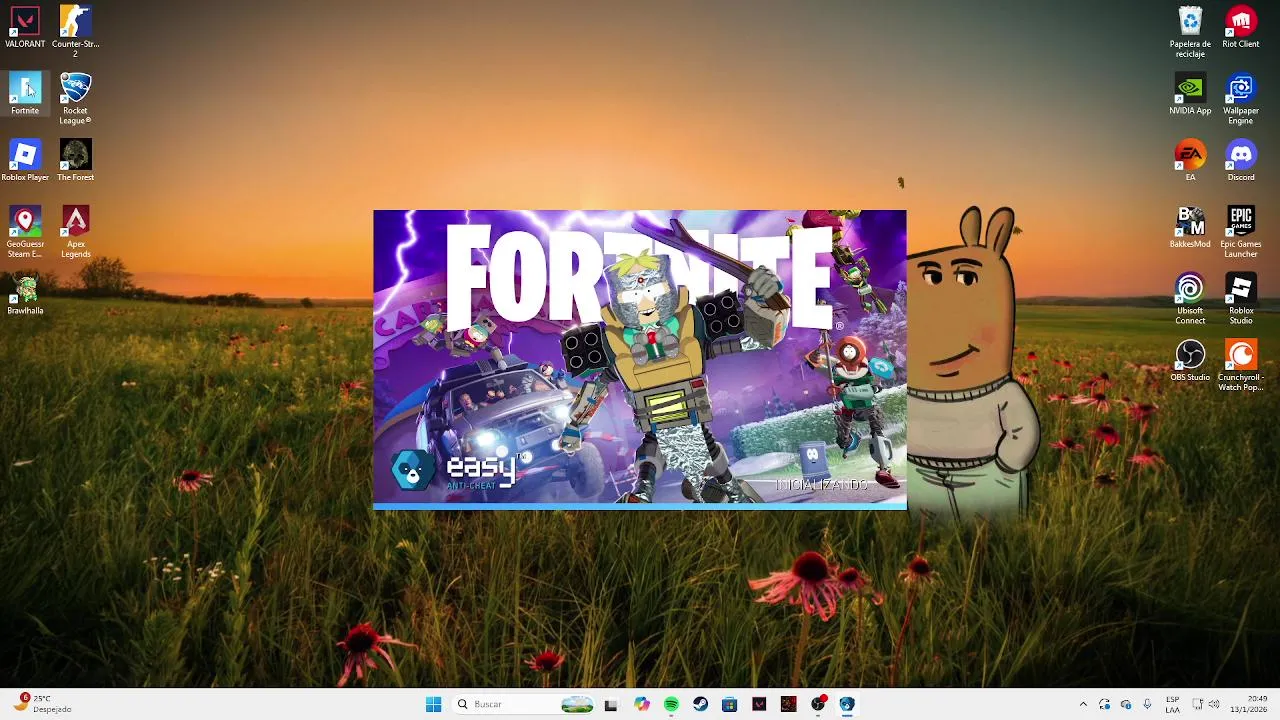The height and width of the screenshot is (720, 1280).
Task: Open Microsoft Store from the taskbar
Action: [x=729, y=704]
